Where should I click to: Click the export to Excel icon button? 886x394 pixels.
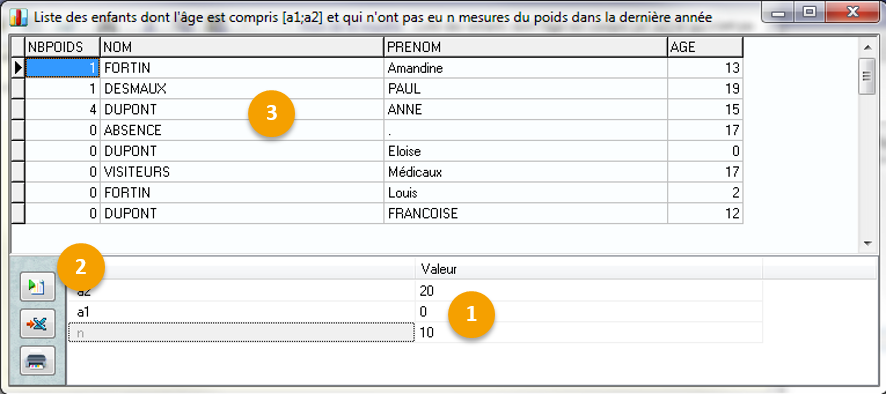tap(37, 324)
